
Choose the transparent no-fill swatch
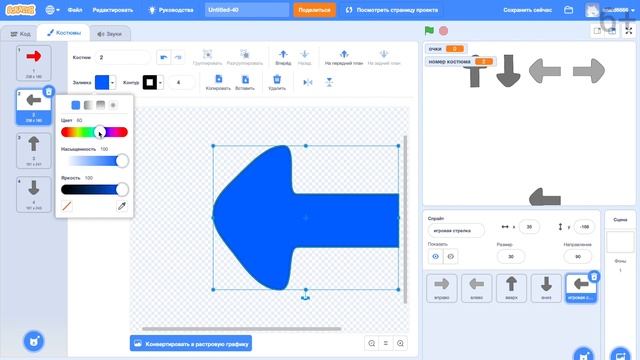(x=67, y=206)
